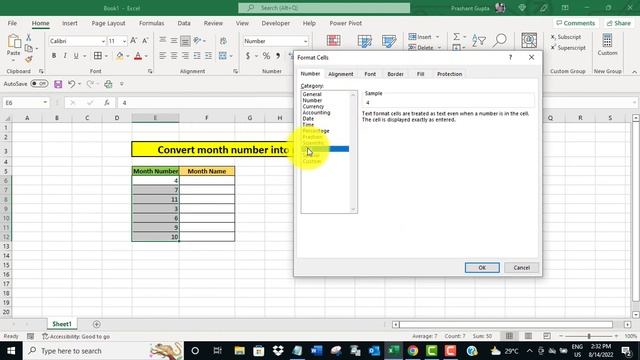
Task: Open the Formulas ribbon tab
Action: (151, 23)
